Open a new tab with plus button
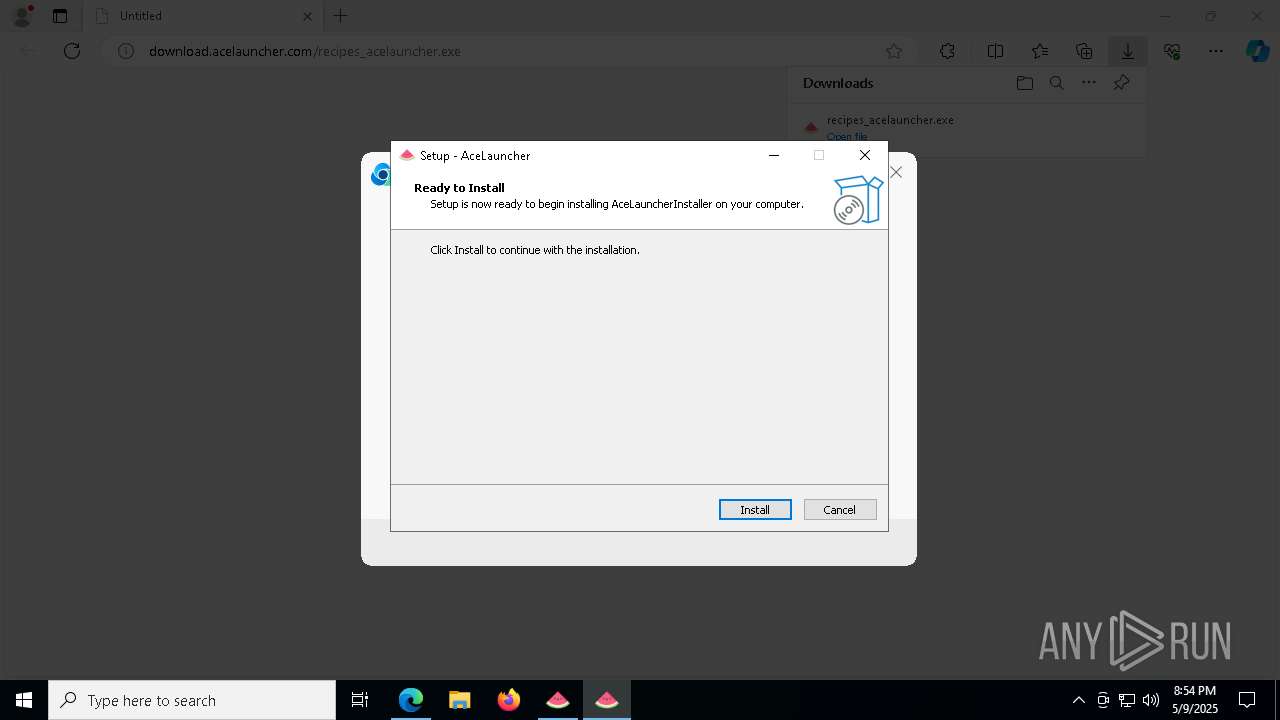The width and height of the screenshot is (1280, 720). 341,16
